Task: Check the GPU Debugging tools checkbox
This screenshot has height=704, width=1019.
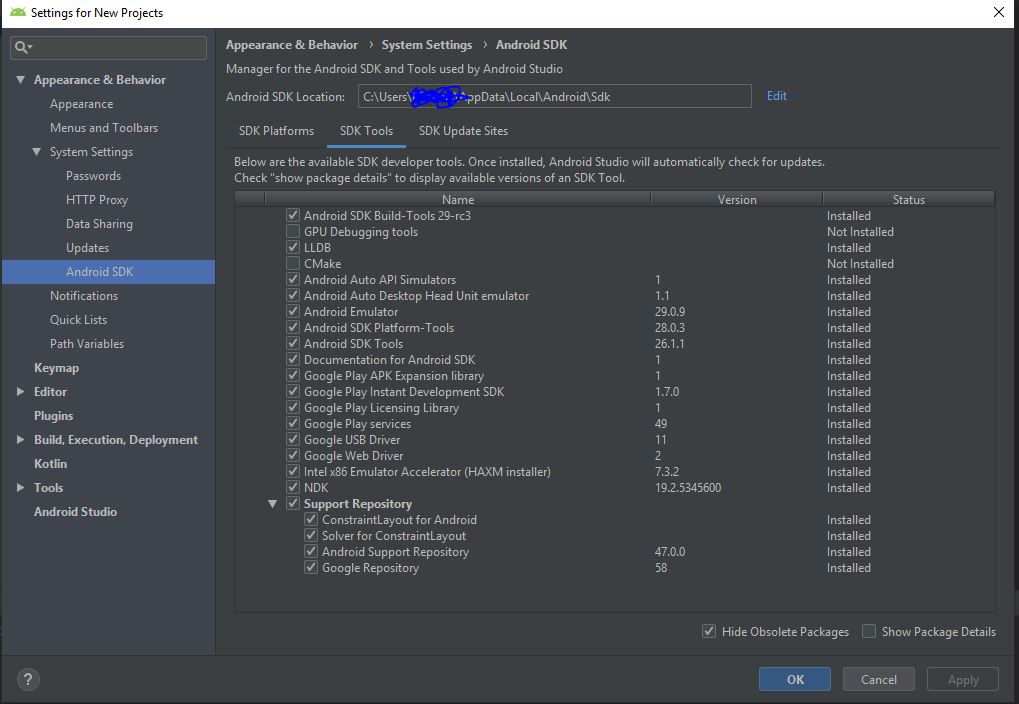Action: (293, 232)
